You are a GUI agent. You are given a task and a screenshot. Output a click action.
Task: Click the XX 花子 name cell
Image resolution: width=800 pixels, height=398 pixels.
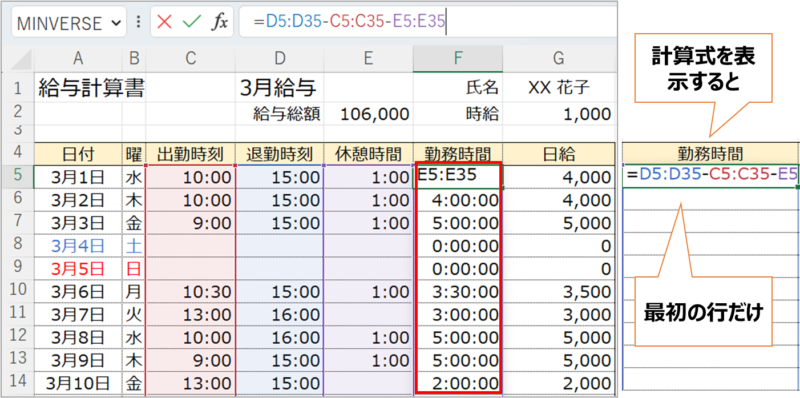(559, 88)
